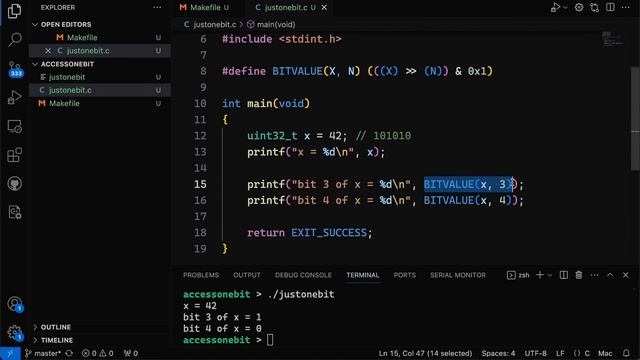
Task: Open the GitHub view in activity bar
Action: [15, 184]
